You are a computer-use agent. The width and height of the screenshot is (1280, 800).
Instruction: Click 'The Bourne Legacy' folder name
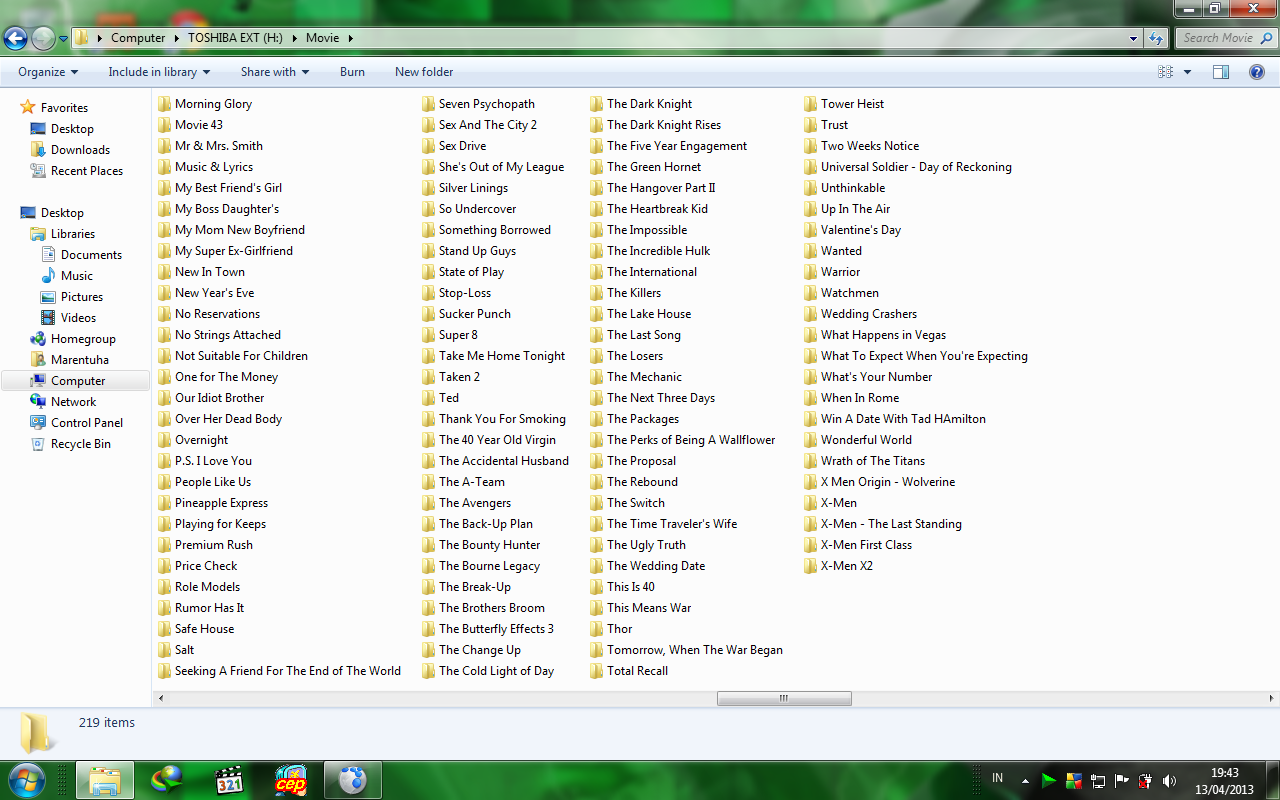(x=489, y=566)
